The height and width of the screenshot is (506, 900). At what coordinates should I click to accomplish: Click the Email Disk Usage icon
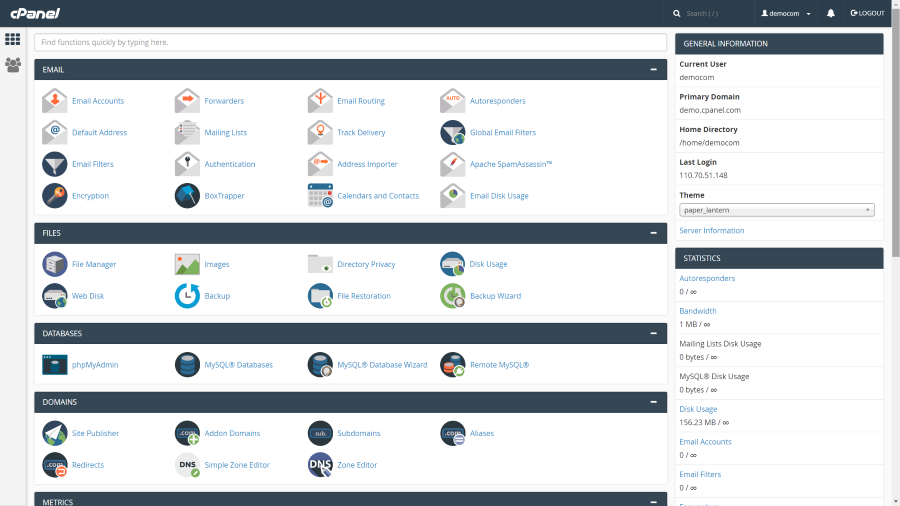(452, 196)
